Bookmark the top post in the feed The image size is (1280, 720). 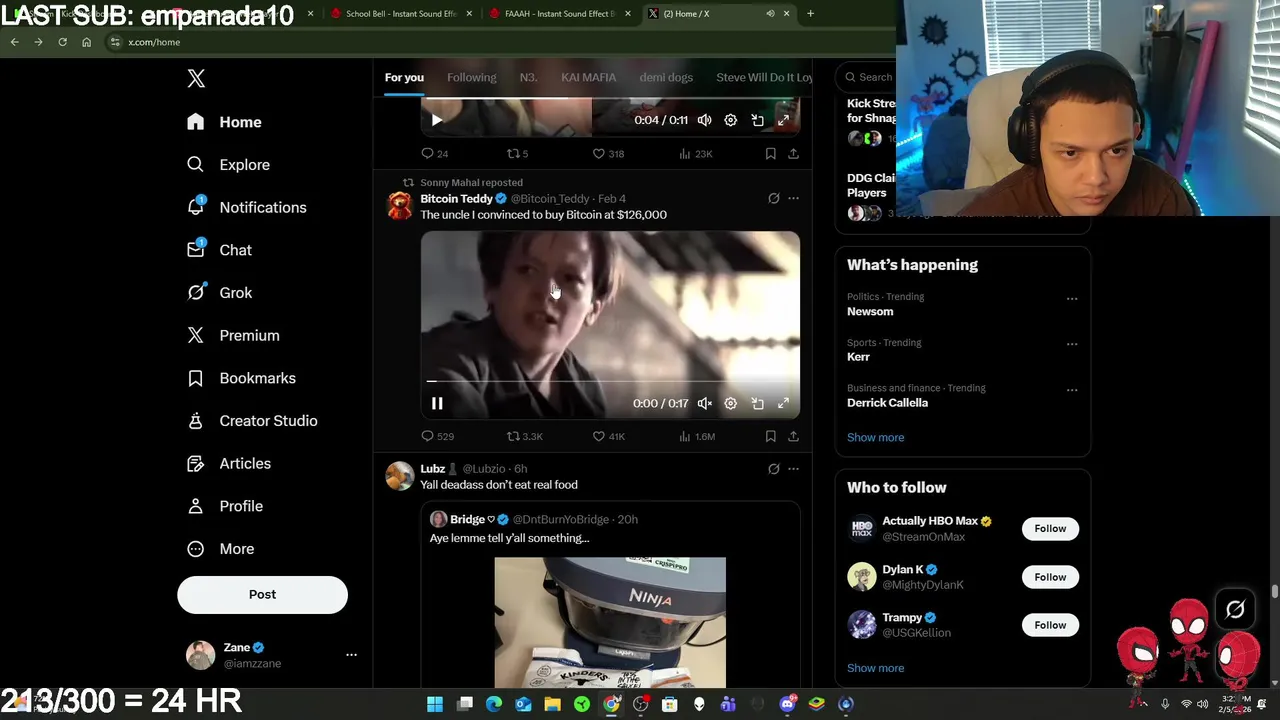[x=770, y=153]
